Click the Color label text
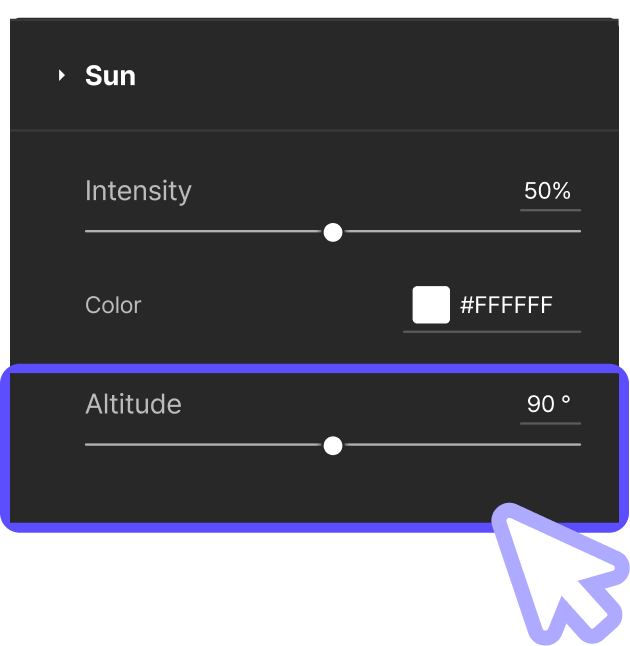 (x=113, y=305)
